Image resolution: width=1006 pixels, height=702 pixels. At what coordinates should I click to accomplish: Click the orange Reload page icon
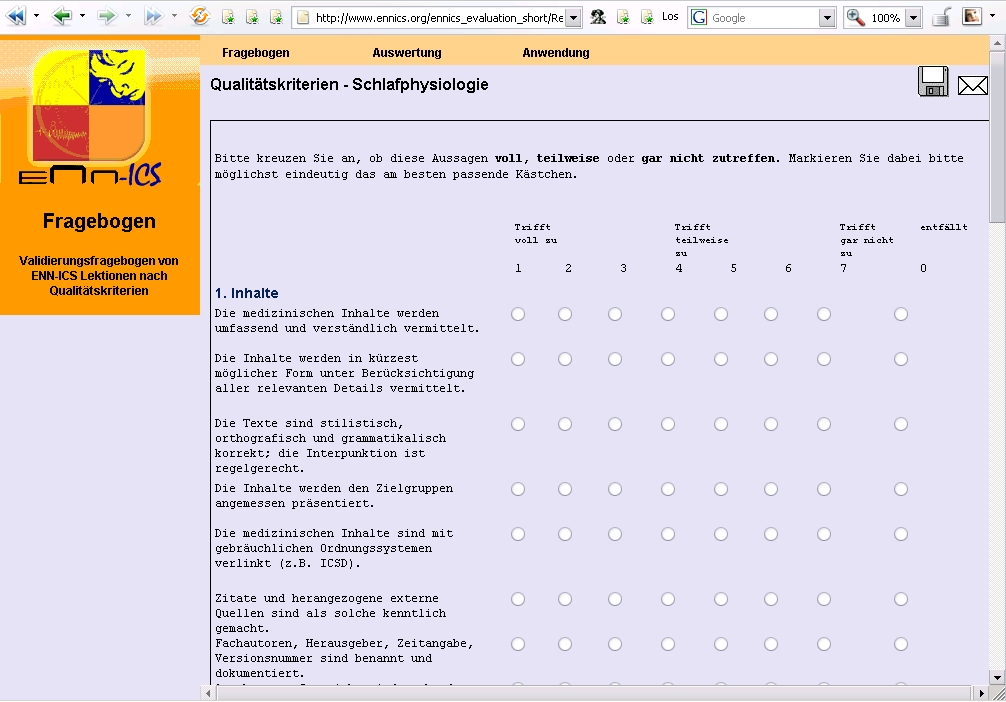199,17
